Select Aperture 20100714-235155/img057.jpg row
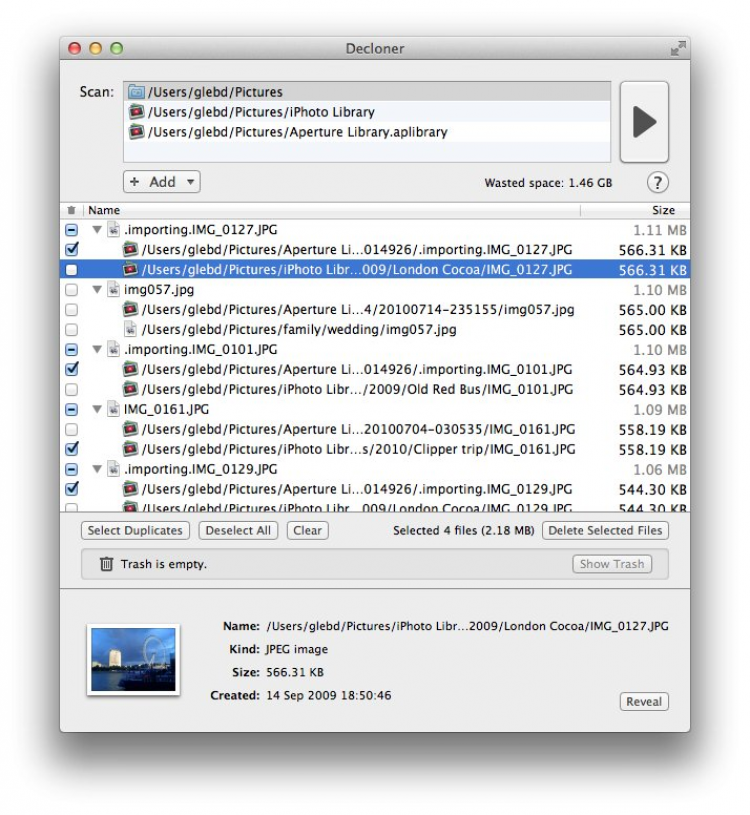 pos(375,309)
